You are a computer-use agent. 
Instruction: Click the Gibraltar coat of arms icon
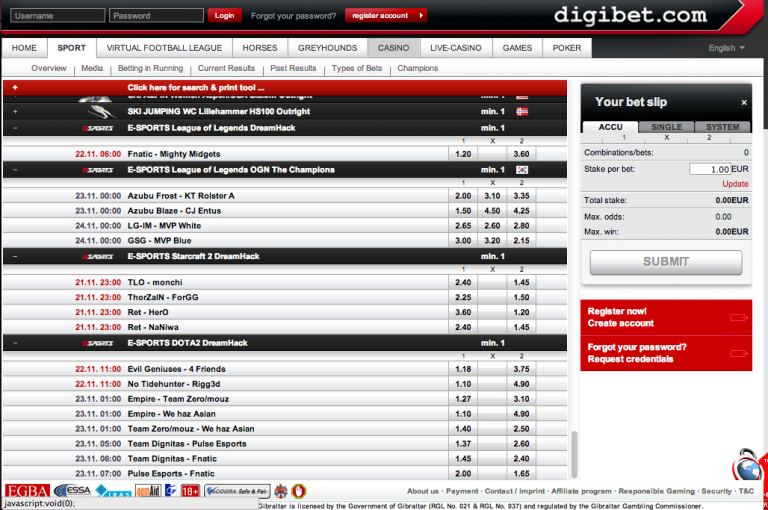(x=281, y=490)
